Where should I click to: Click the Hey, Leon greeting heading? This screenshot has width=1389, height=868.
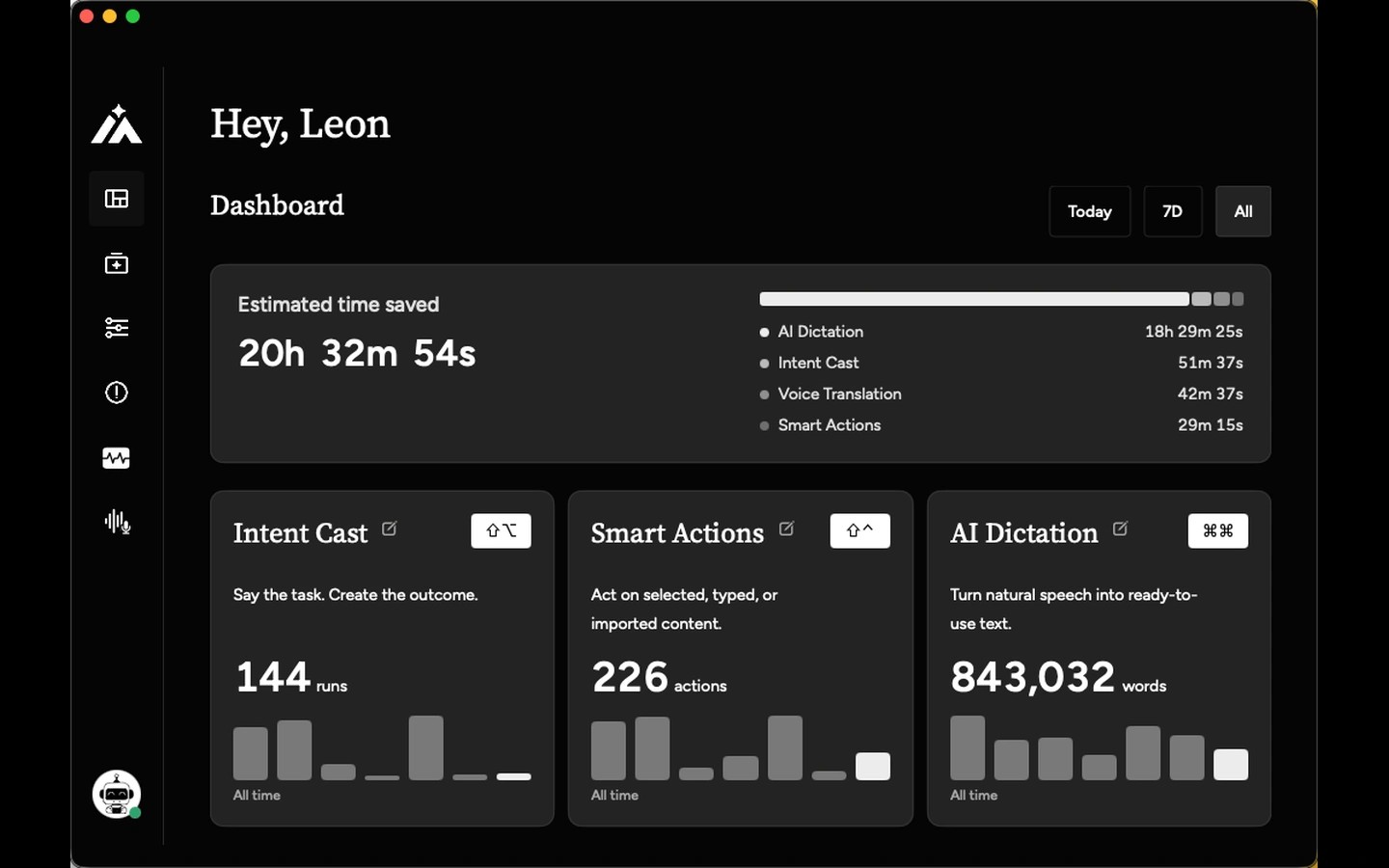pyautogui.click(x=301, y=124)
